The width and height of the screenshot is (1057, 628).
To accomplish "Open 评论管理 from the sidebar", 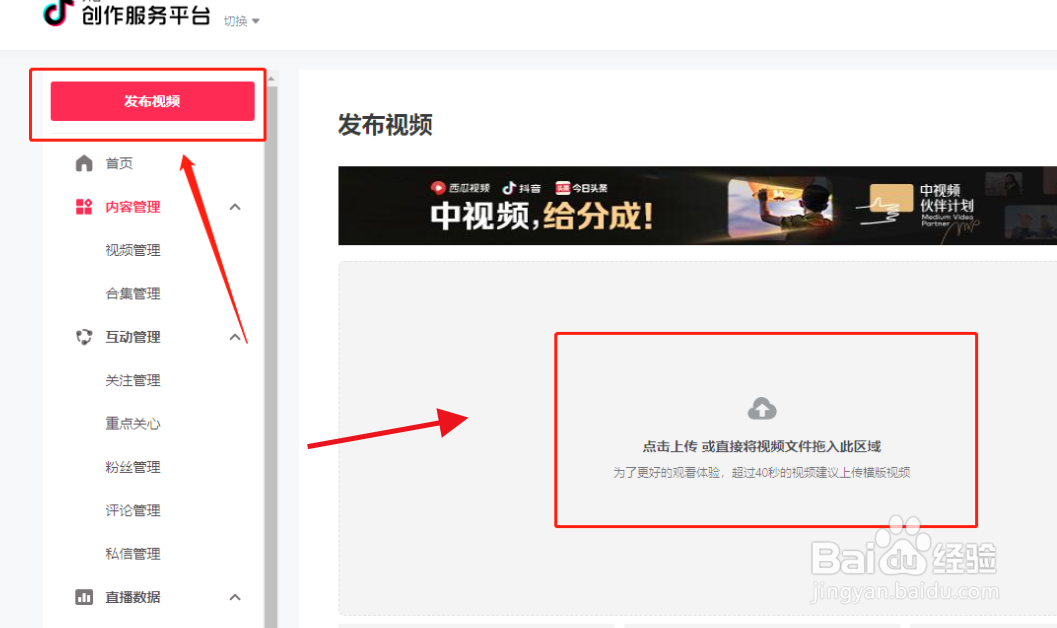I will coord(132,510).
